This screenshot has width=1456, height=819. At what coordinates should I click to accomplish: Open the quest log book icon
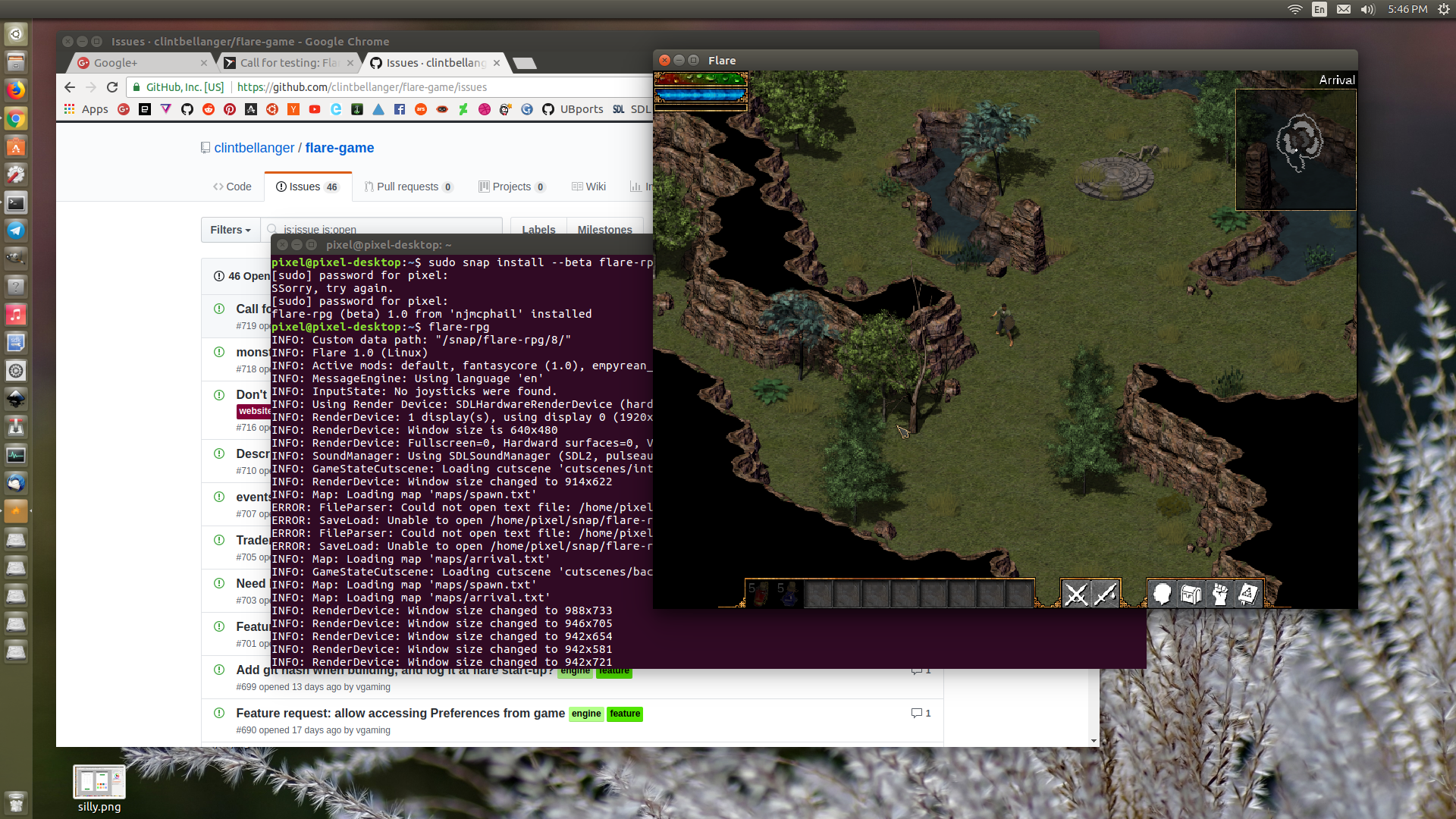click(1248, 594)
